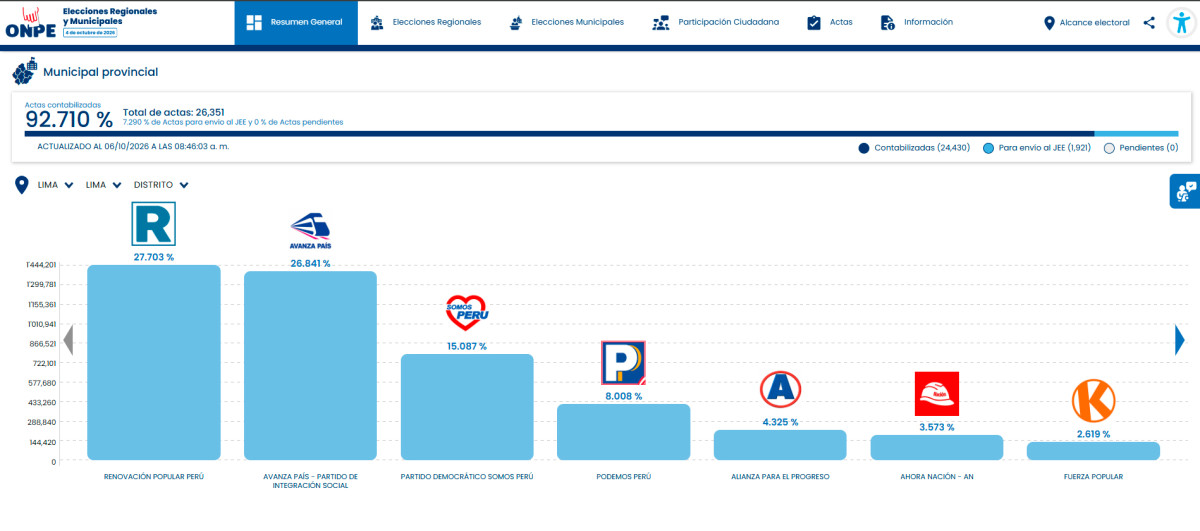Open the Elecciones Municipales tab
The image size is (1200, 531).
pos(566,22)
